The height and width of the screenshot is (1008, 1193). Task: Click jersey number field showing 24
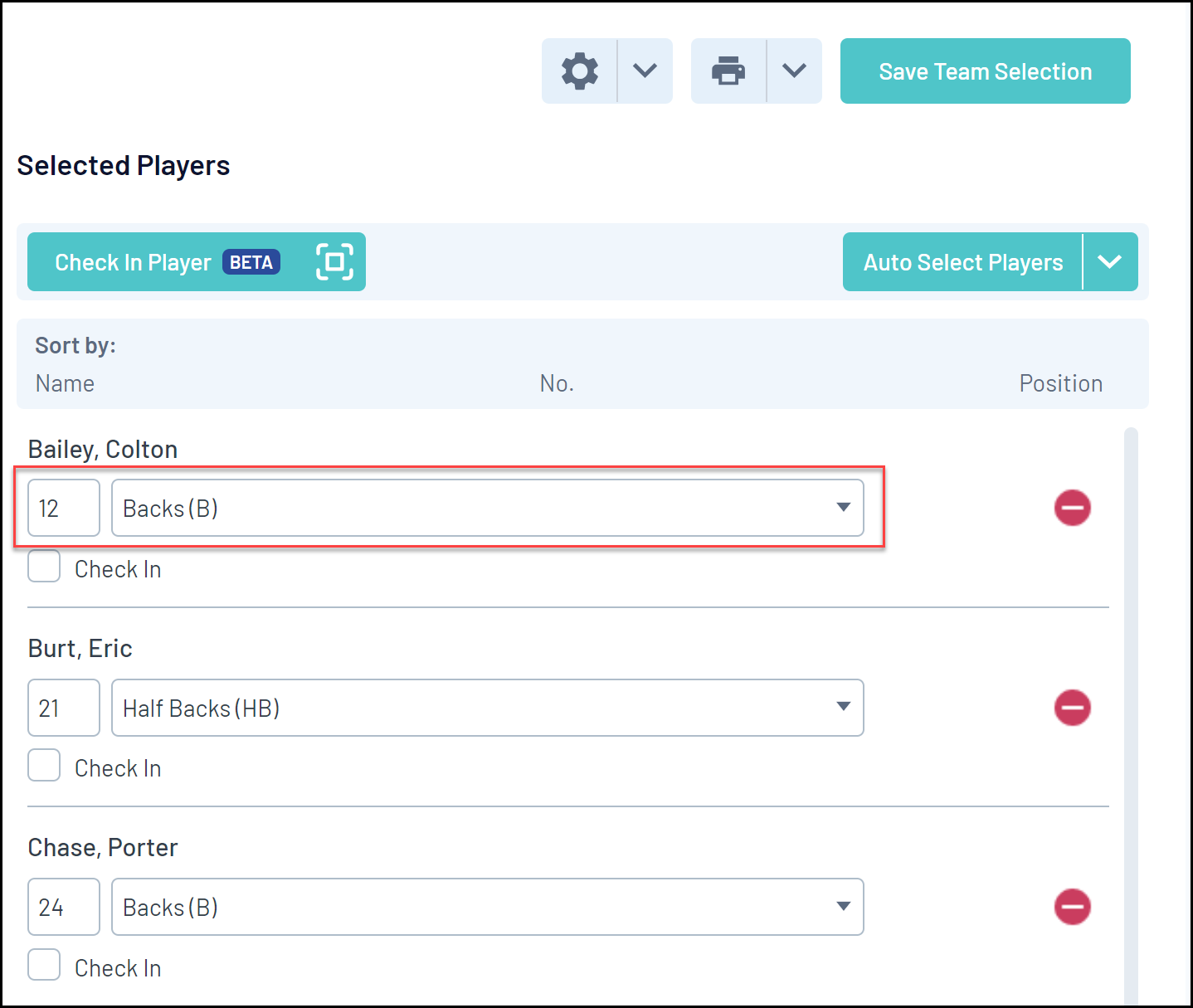pos(64,907)
